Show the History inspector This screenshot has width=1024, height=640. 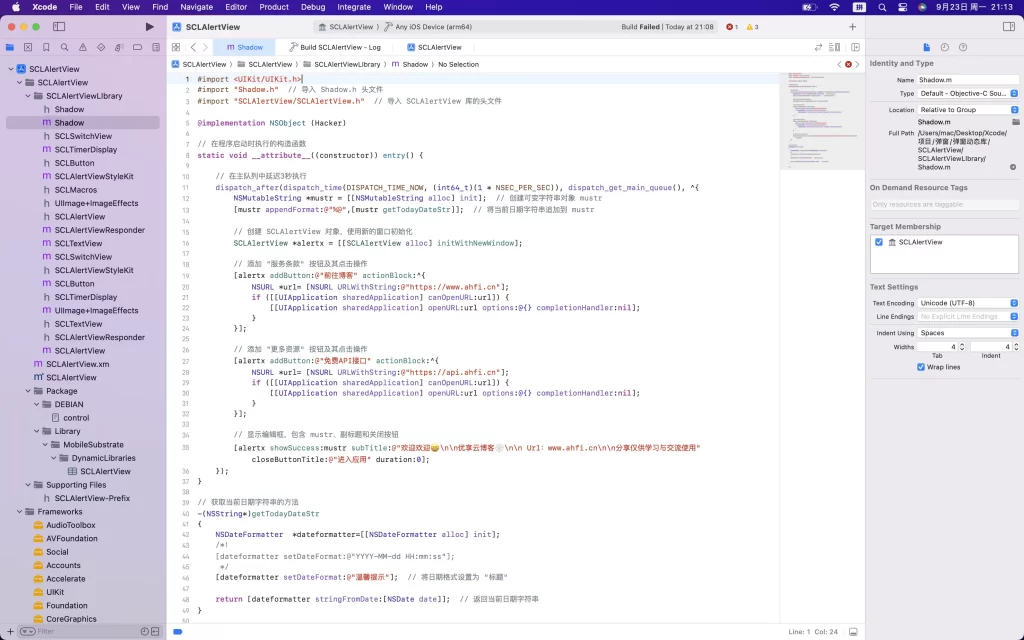point(944,47)
